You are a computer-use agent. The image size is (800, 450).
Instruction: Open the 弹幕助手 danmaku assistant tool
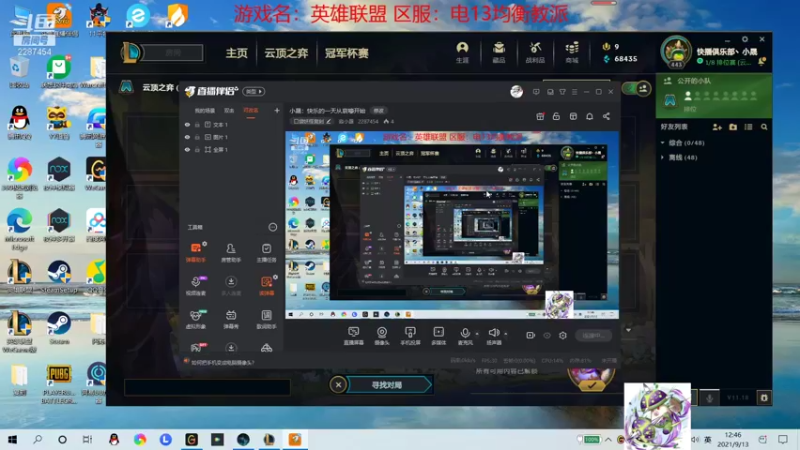click(196, 253)
